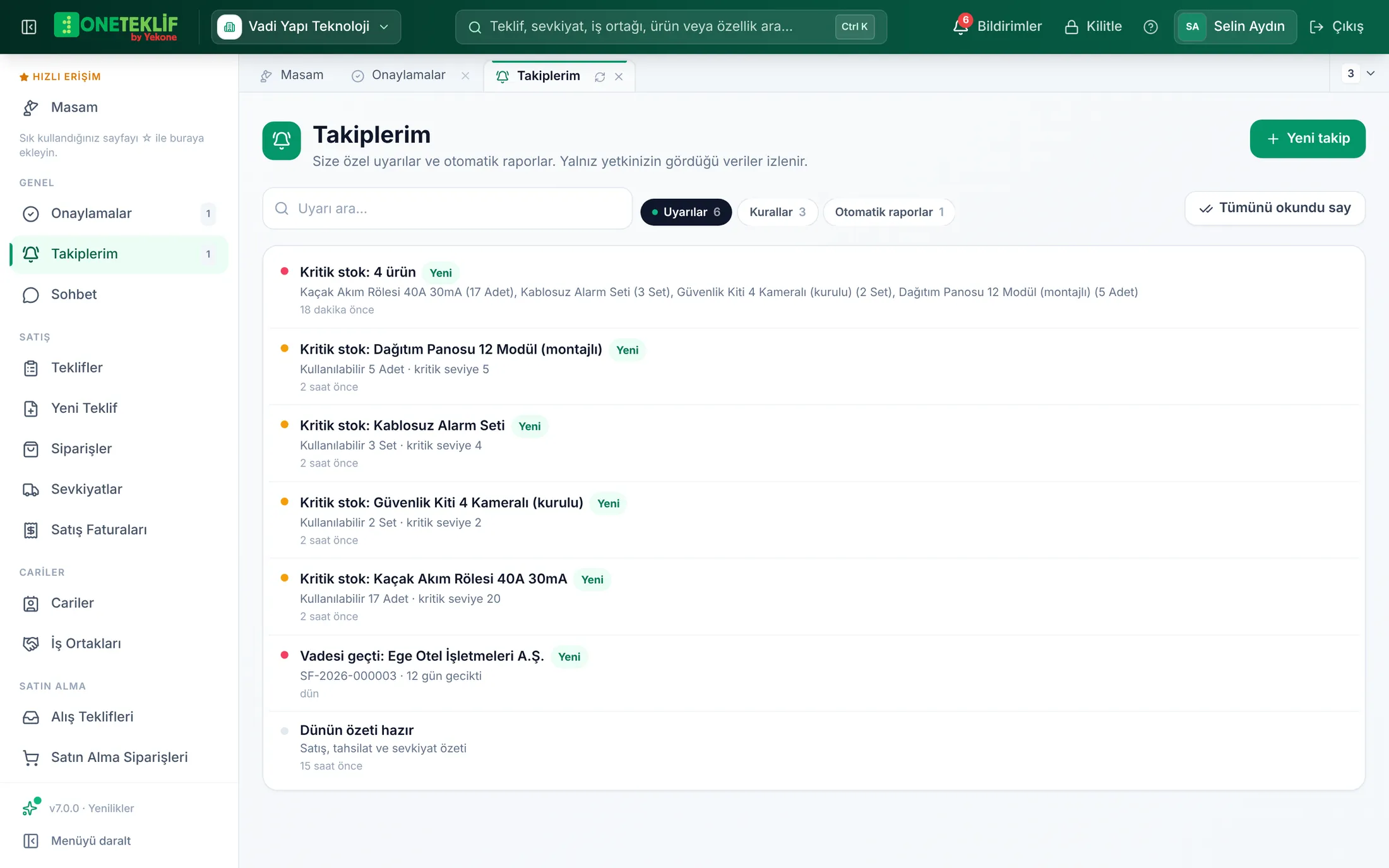Click the Çıkış logout icon
Screen dimensions: 1389x868
(x=1316, y=27)
